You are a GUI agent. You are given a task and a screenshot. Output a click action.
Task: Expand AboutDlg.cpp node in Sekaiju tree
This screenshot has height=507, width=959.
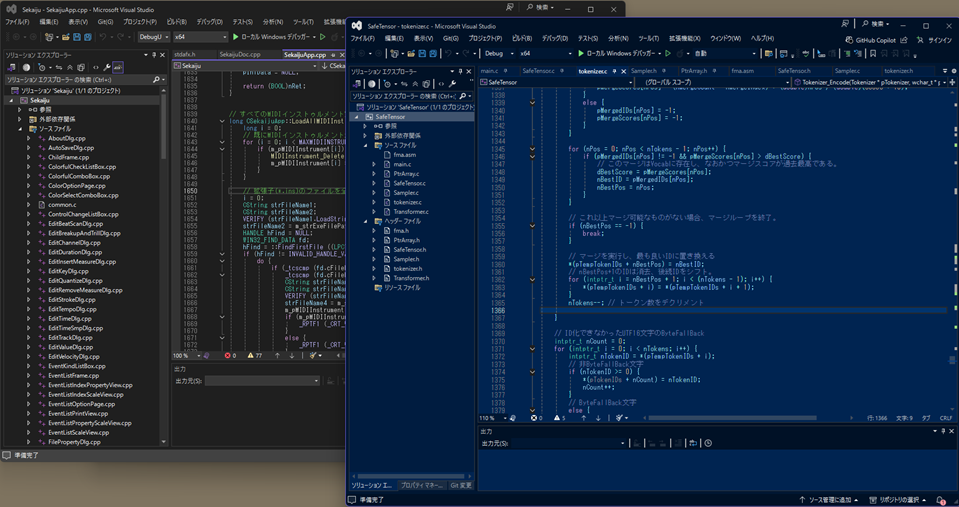28,138
